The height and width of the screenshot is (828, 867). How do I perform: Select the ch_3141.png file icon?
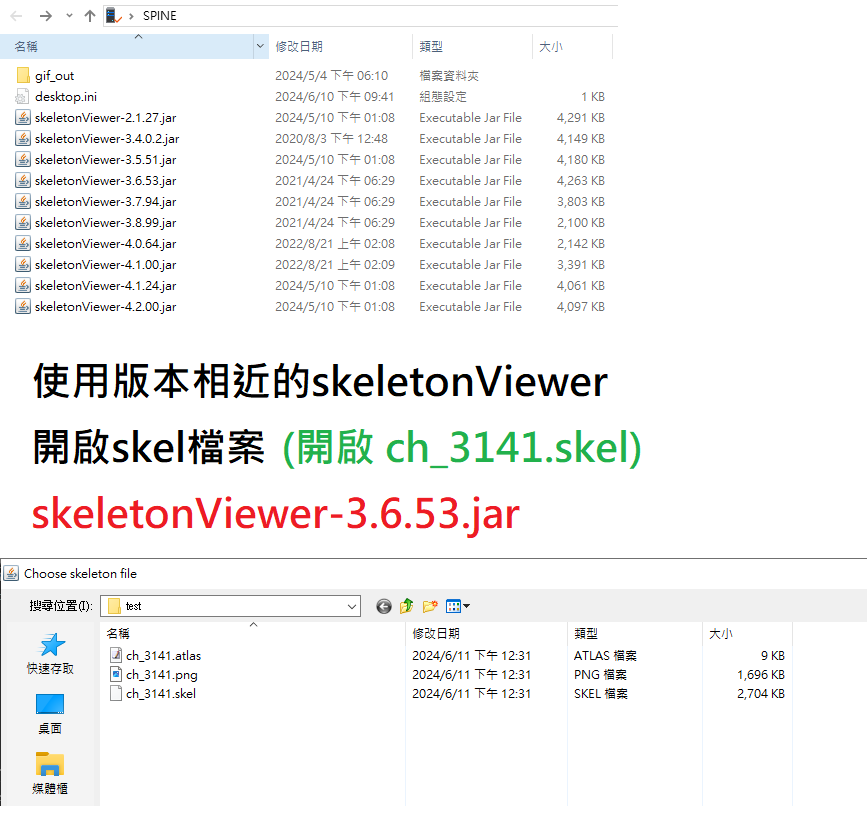pos(116,674)
